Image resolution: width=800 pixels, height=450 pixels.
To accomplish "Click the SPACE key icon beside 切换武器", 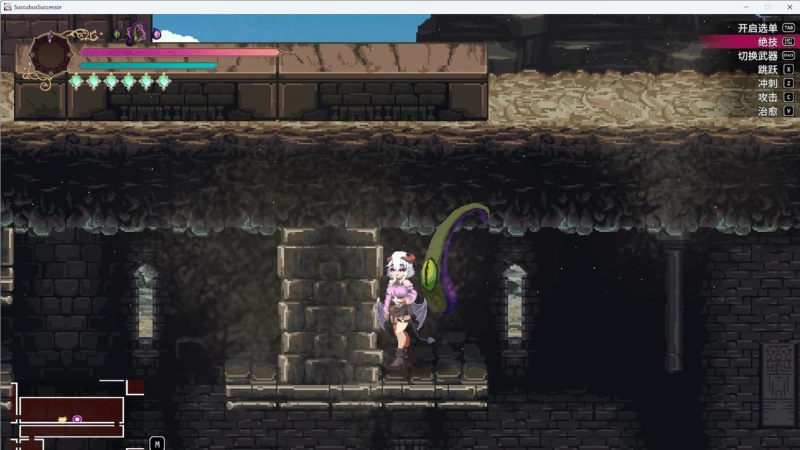I will pyautogui.click(x=788, y=56).
